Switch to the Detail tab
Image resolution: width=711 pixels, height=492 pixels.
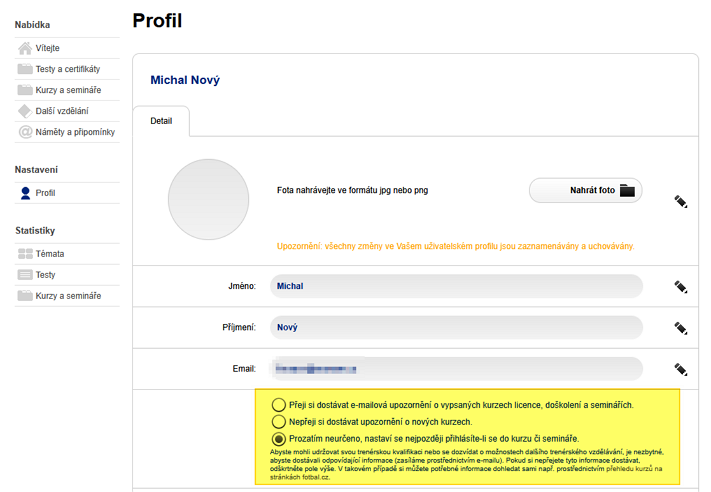point(161,121)
